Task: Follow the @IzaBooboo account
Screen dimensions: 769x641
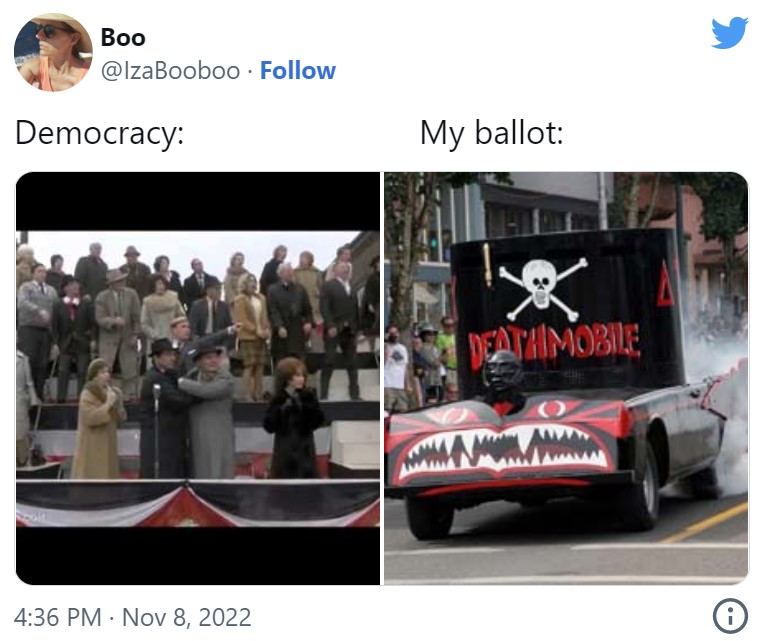Action: (297, 71)
